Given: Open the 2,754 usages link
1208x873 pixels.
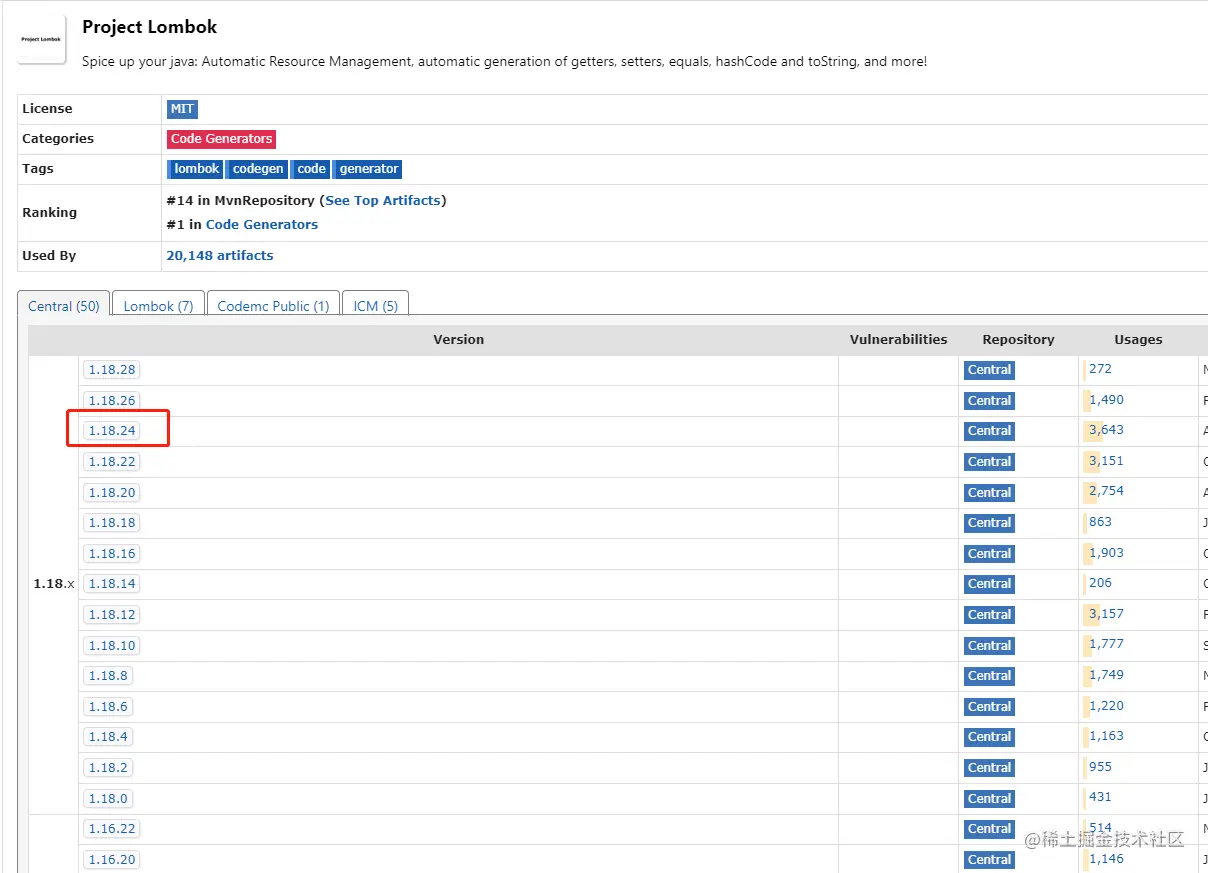Looking at the screenshot, I should [x=1106, y=492].
